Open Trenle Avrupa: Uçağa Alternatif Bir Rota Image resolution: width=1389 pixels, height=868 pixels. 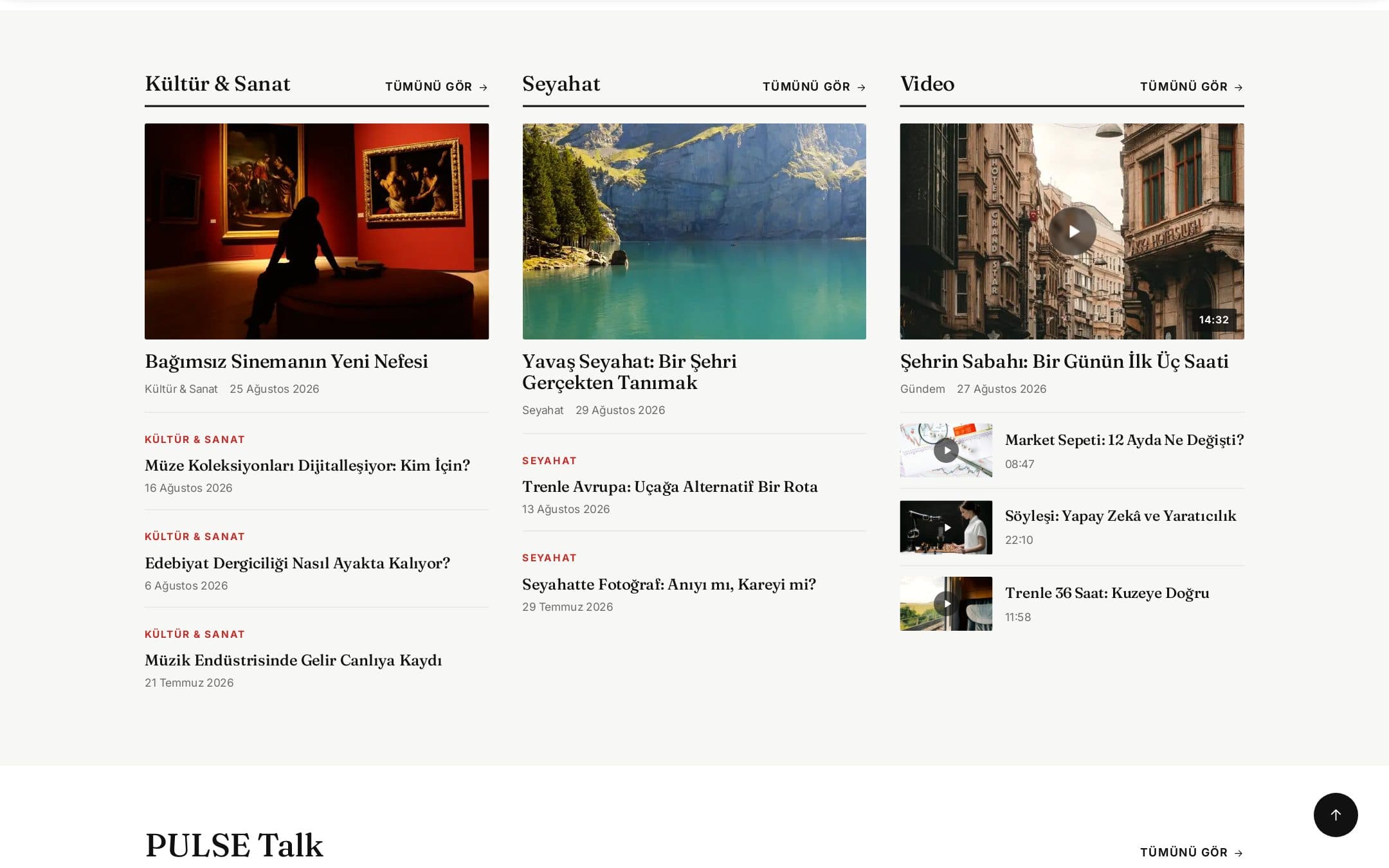[670, 487]
